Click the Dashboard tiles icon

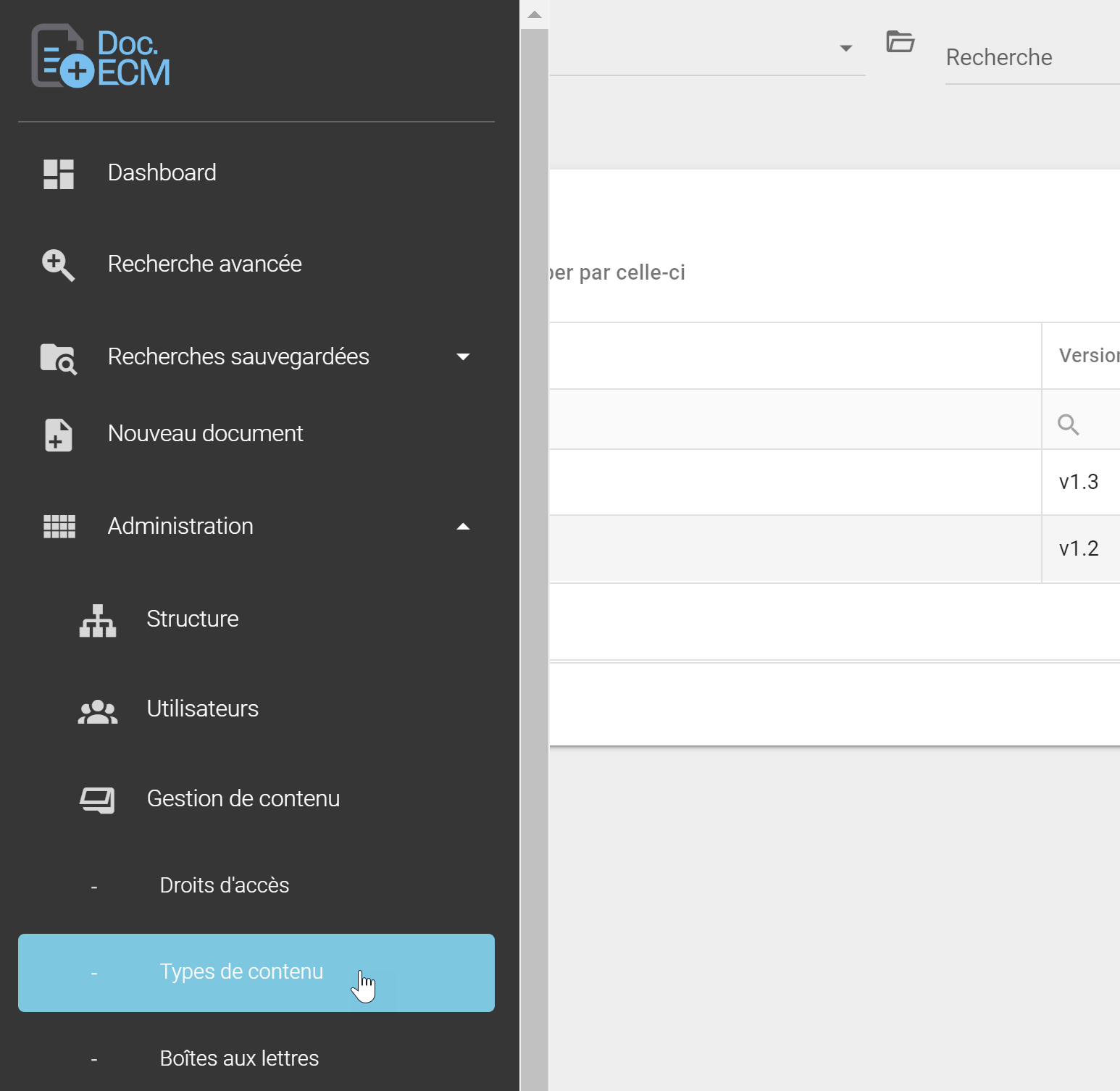click(59, 174)
